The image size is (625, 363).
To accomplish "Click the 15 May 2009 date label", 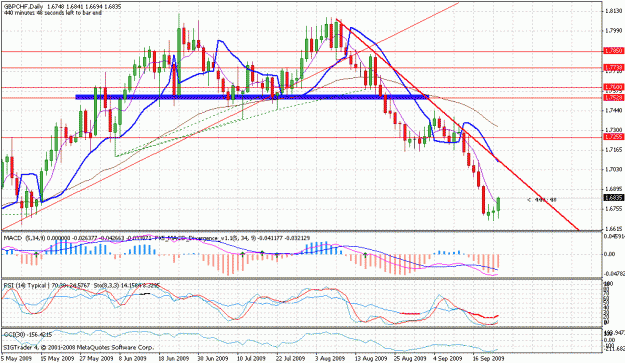I will [57, 358].
